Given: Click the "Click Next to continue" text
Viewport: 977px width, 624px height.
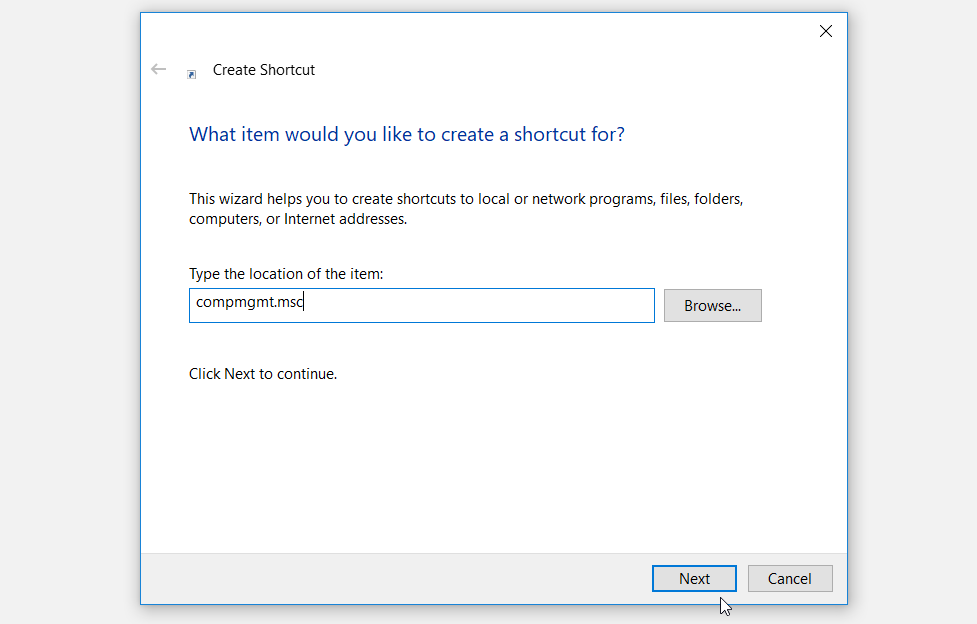Looking at the screenshot, I should coord(263,374).
